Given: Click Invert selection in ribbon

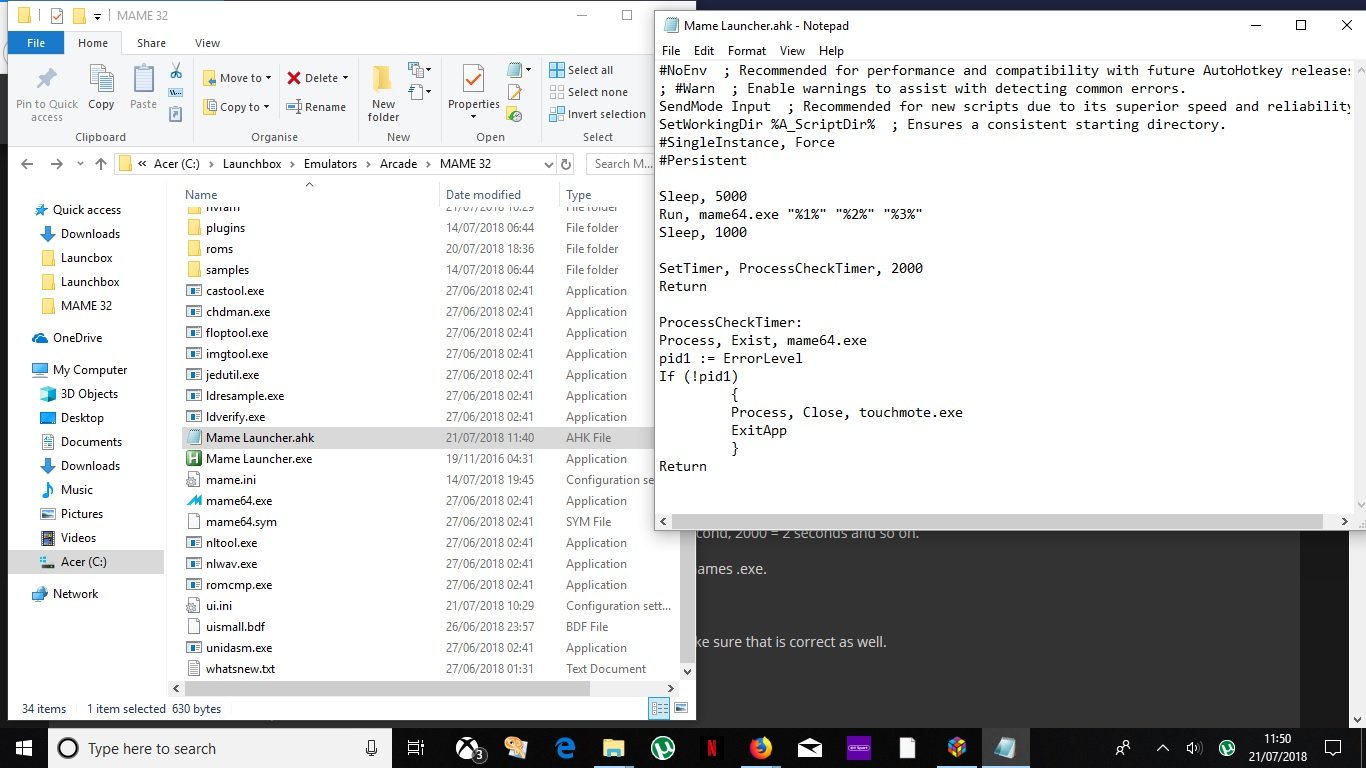Looking at the screenshot, I should 597,114.
